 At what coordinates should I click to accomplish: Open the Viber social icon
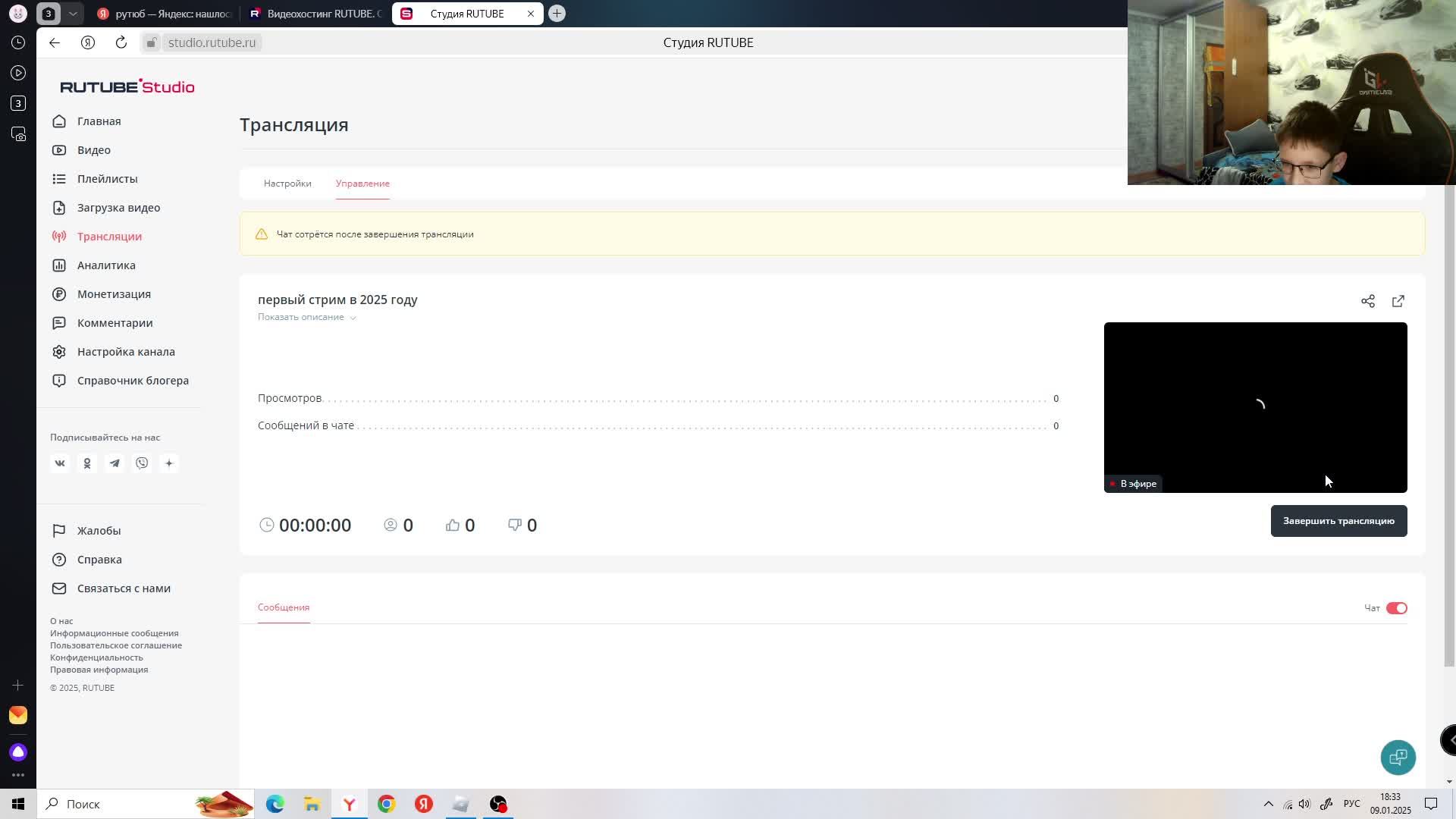[142, 463]
